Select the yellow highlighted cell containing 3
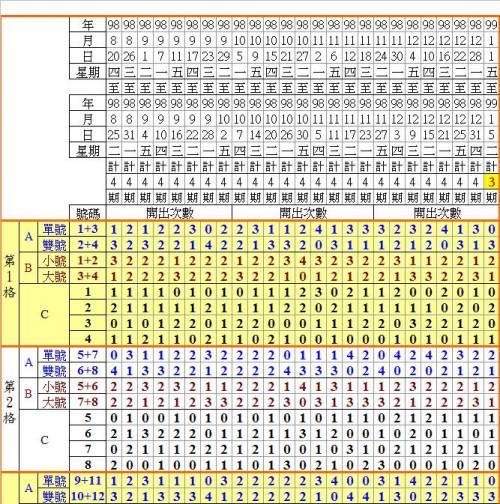This screenshot has height=504, width=500. (x=491, y=182)
